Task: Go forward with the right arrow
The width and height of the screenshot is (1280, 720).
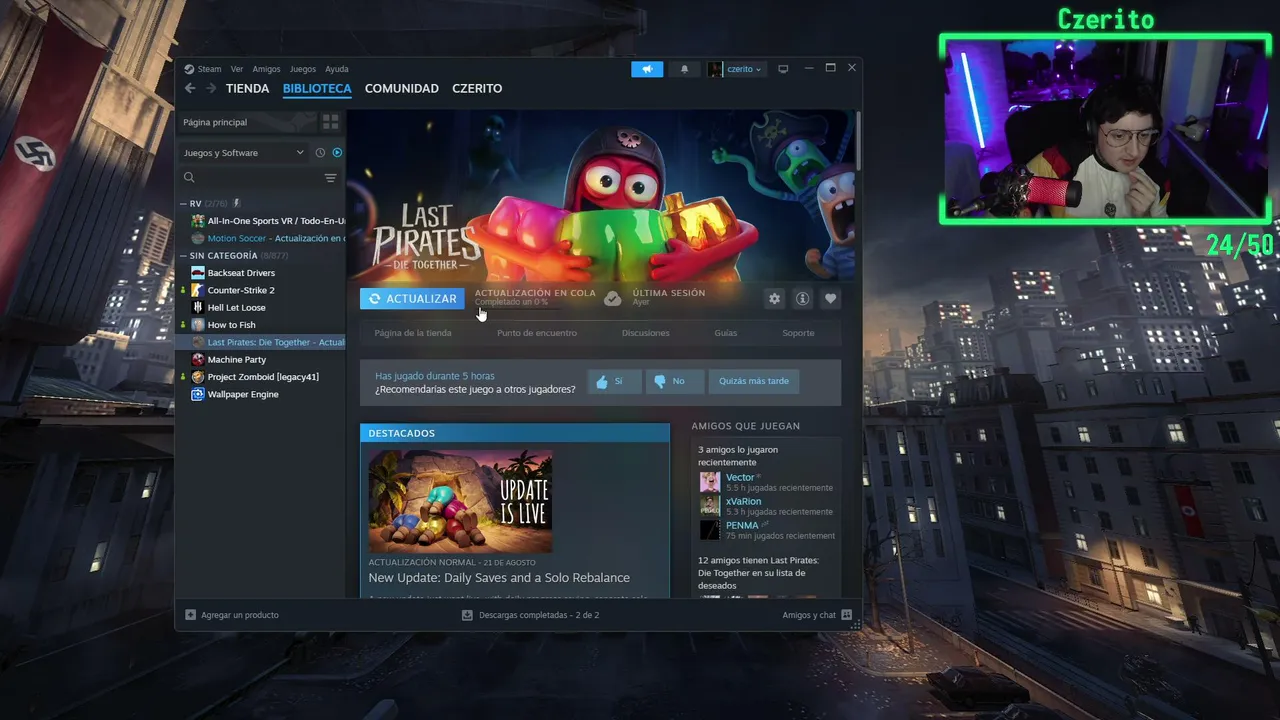Action: tap(211, 89)
